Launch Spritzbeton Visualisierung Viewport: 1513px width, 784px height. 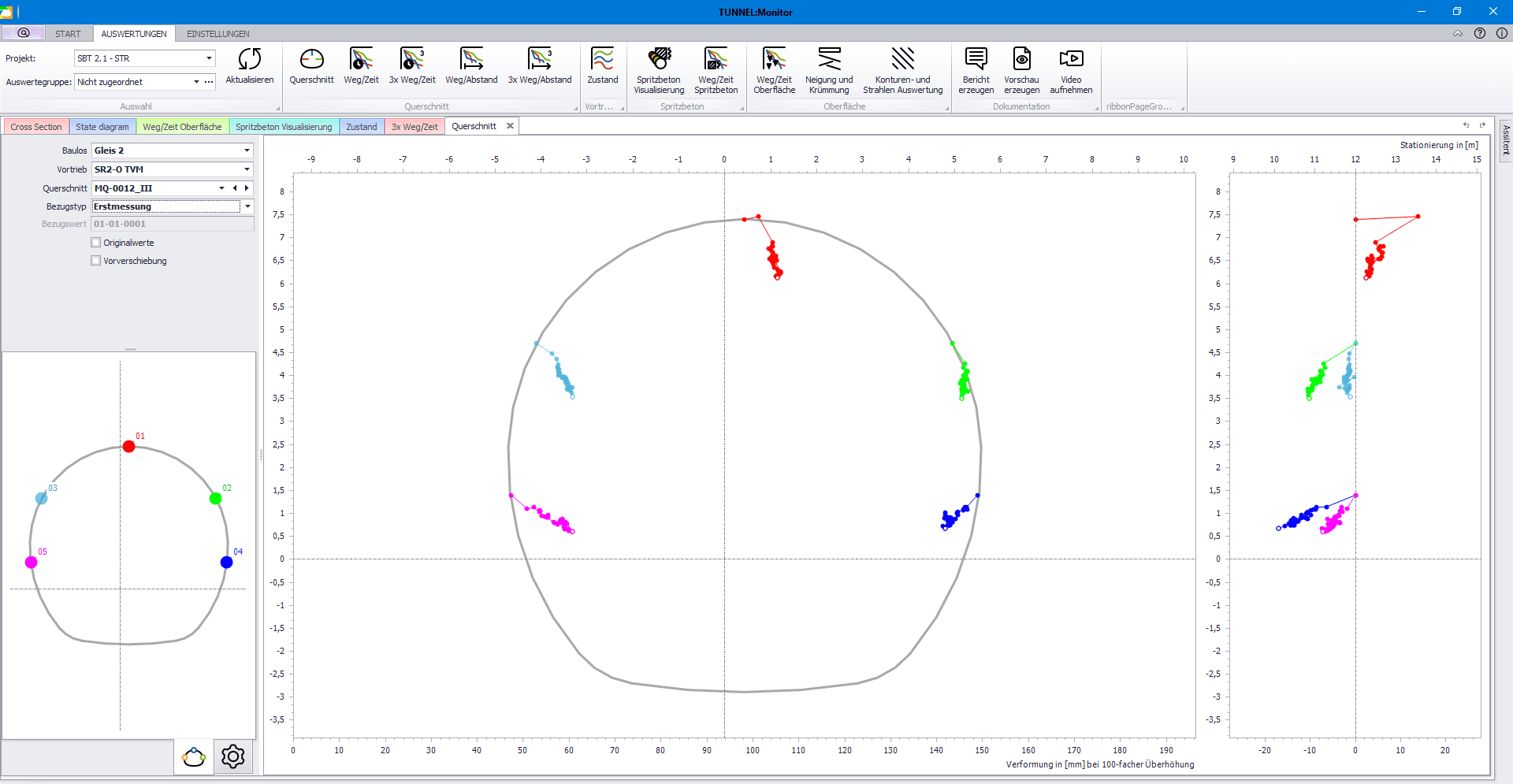[x=659, y=60]
